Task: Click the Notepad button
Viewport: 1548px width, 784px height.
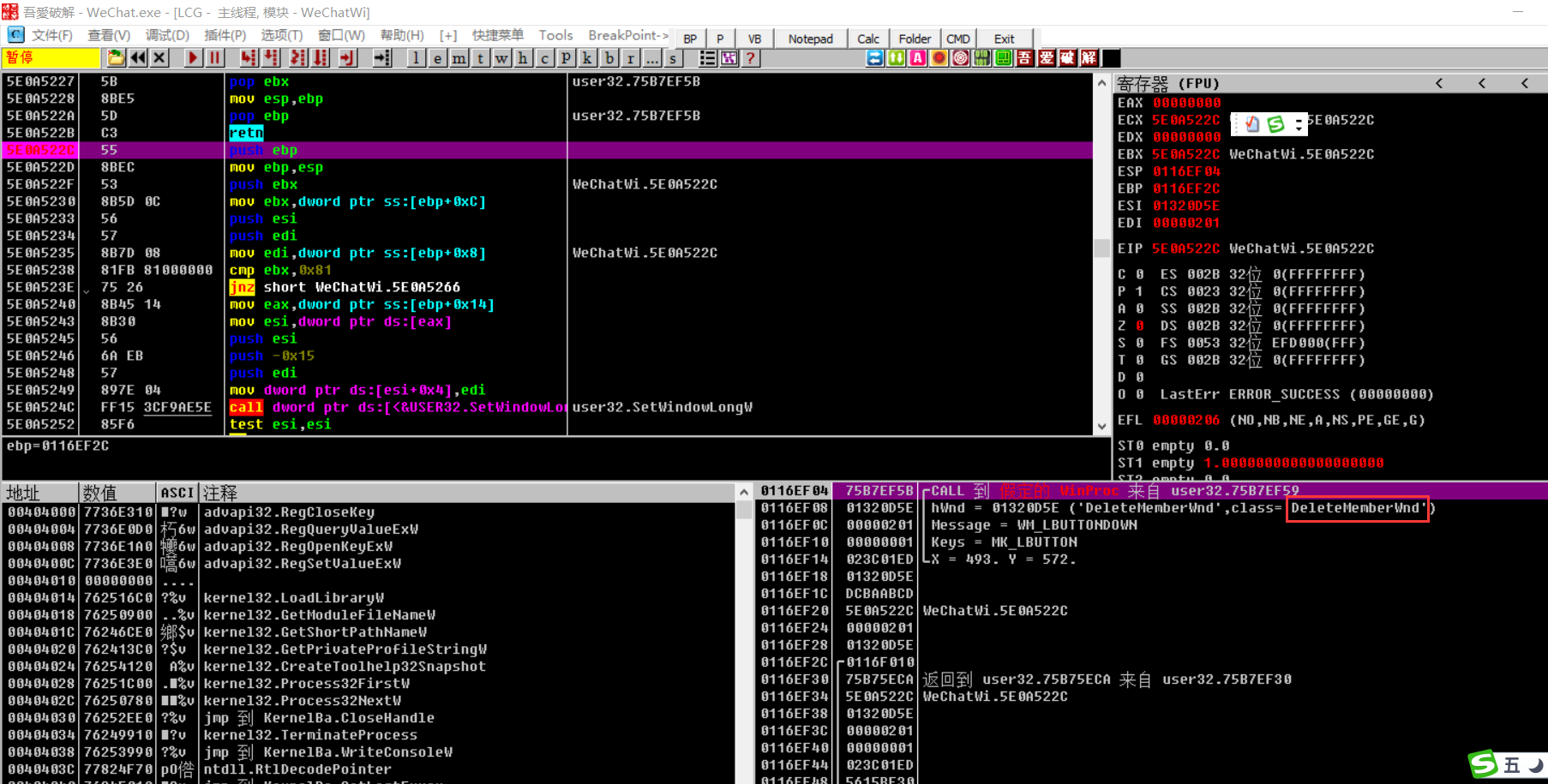Action: click(810, 39)
